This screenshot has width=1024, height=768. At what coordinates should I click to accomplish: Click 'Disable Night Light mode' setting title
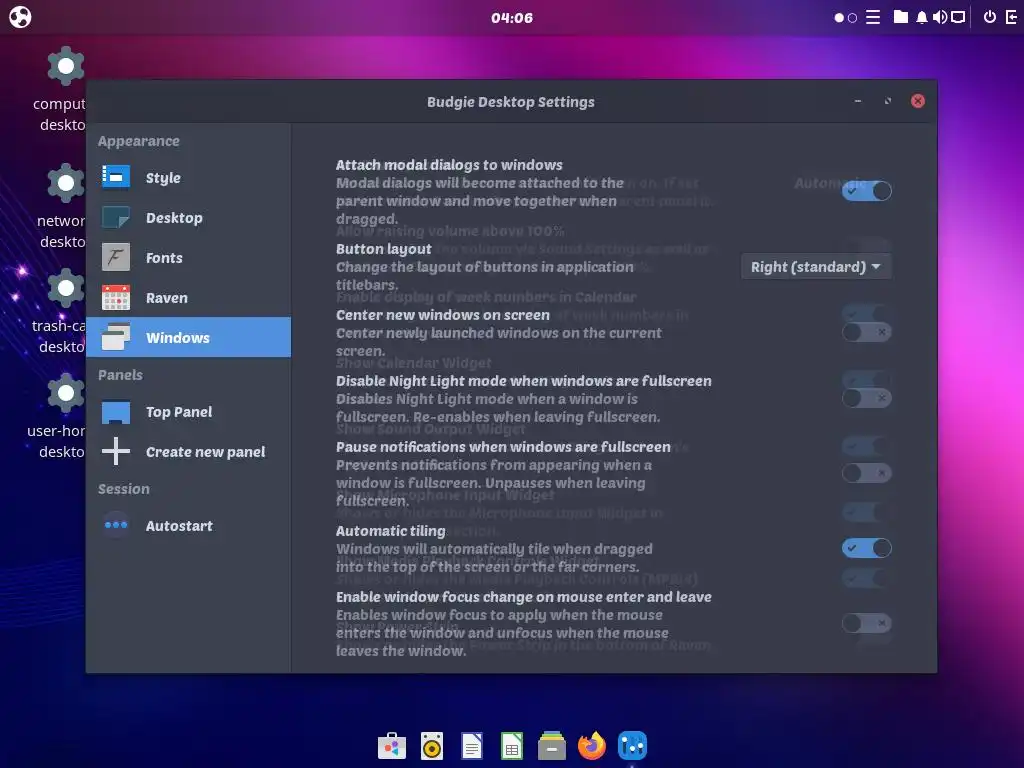(x=524, y=381)
